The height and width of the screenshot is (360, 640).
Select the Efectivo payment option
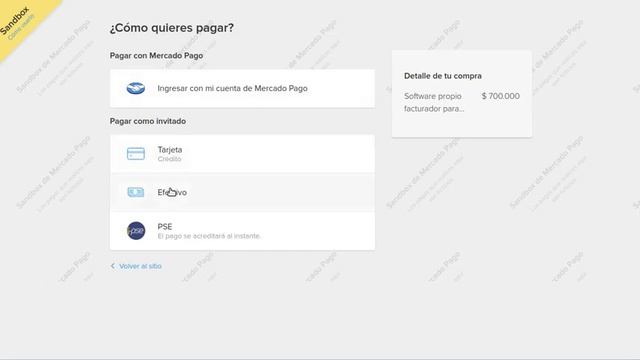(242, 192)
